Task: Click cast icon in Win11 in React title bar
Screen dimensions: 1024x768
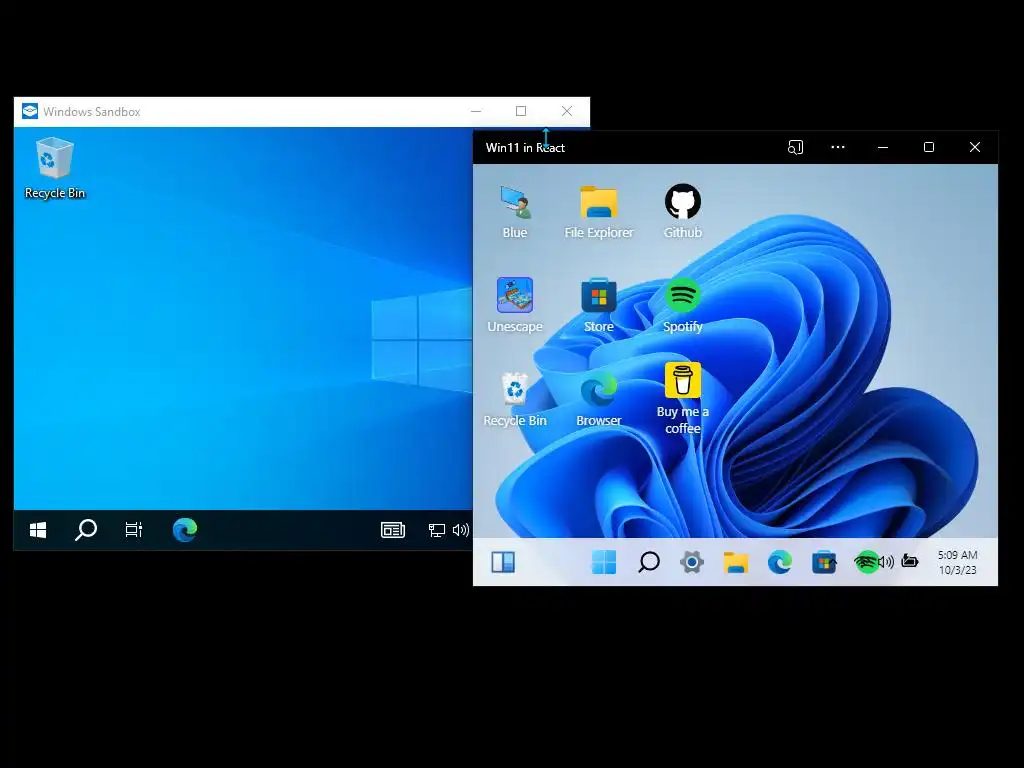Action: [x=795, y=148]
